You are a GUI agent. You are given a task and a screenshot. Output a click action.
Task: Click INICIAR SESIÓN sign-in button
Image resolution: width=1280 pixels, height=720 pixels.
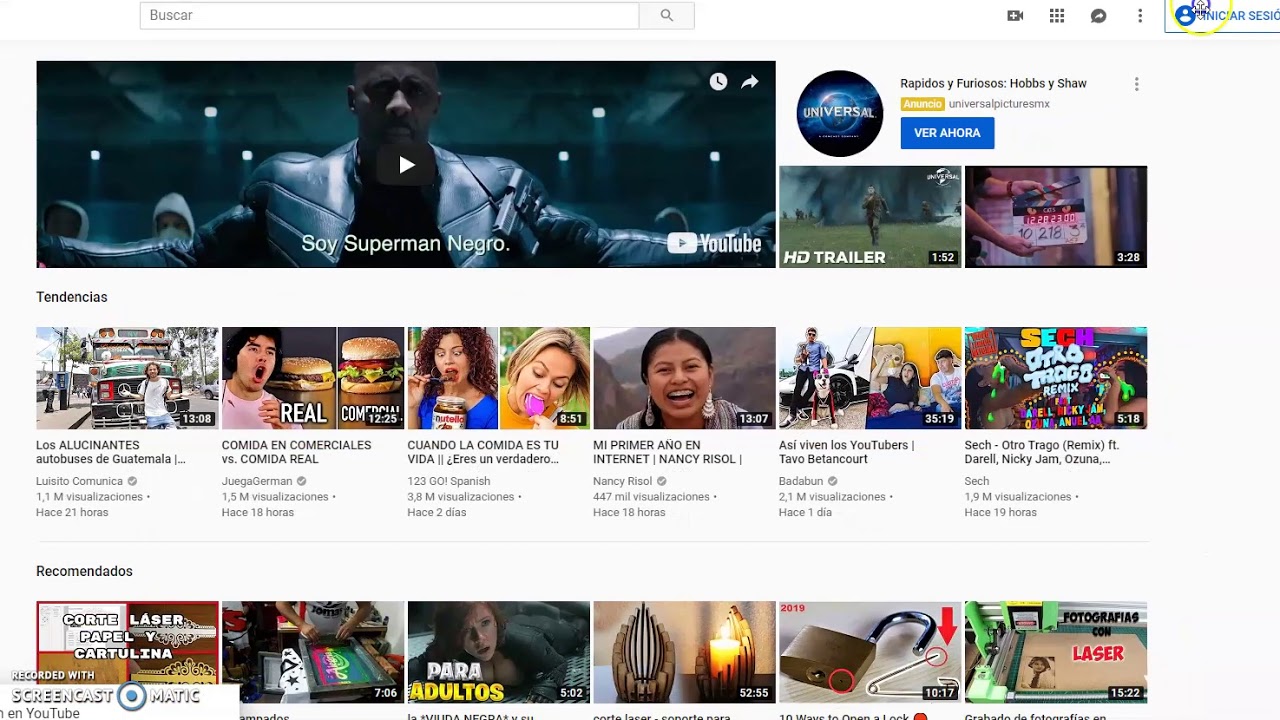click(1224, 16)
